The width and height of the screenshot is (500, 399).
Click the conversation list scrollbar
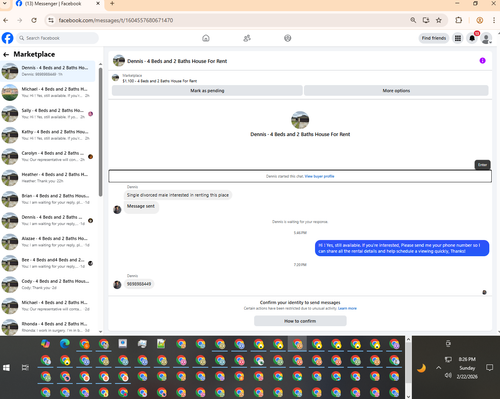100,132
